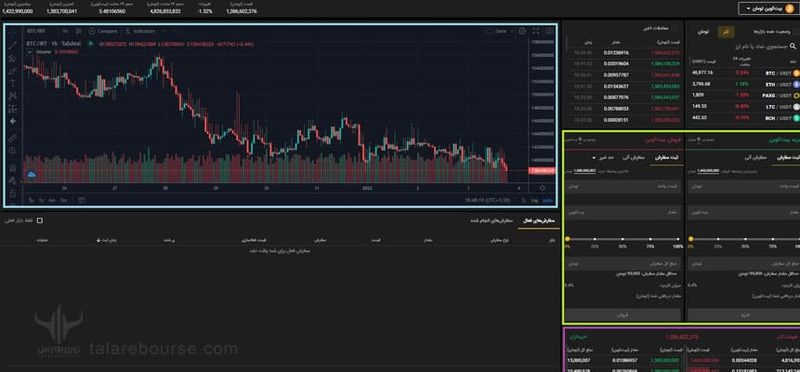Click the LTC coin icon in market list

[796, 106]
